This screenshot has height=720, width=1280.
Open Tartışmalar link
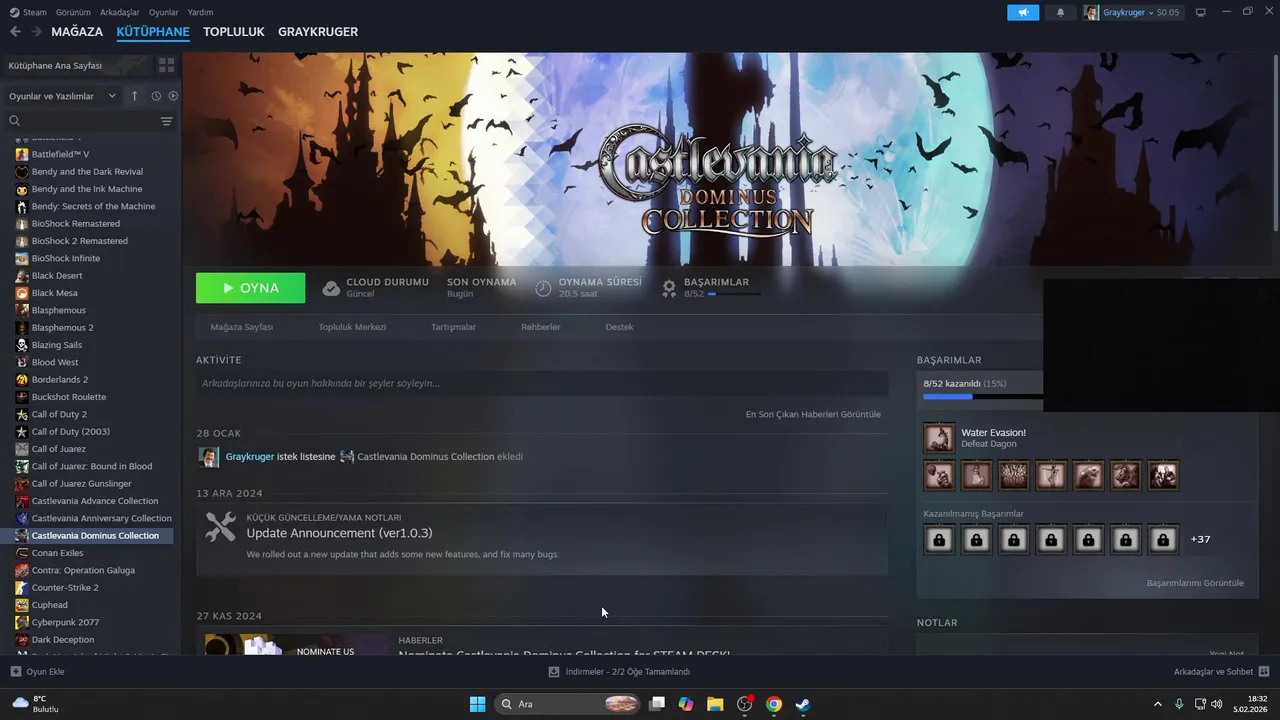click(453, 327)
